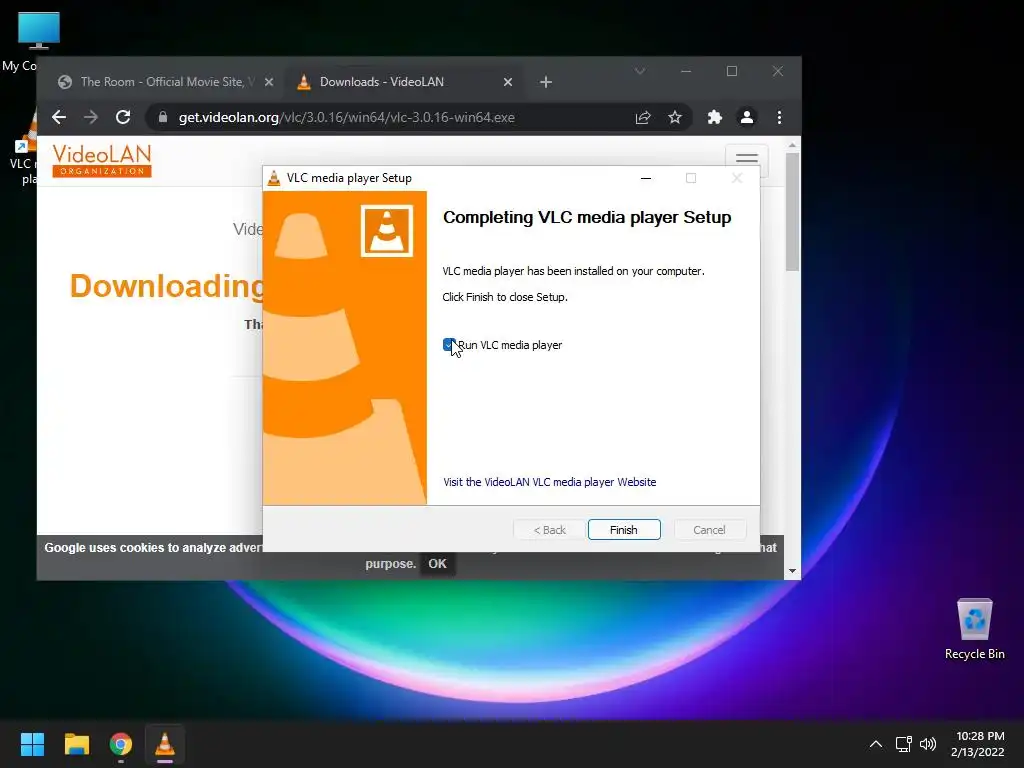The width and height of the screenshot is (1024, 768).
Task: Open the Chrome profile avatar
Action: coord(746,118)
